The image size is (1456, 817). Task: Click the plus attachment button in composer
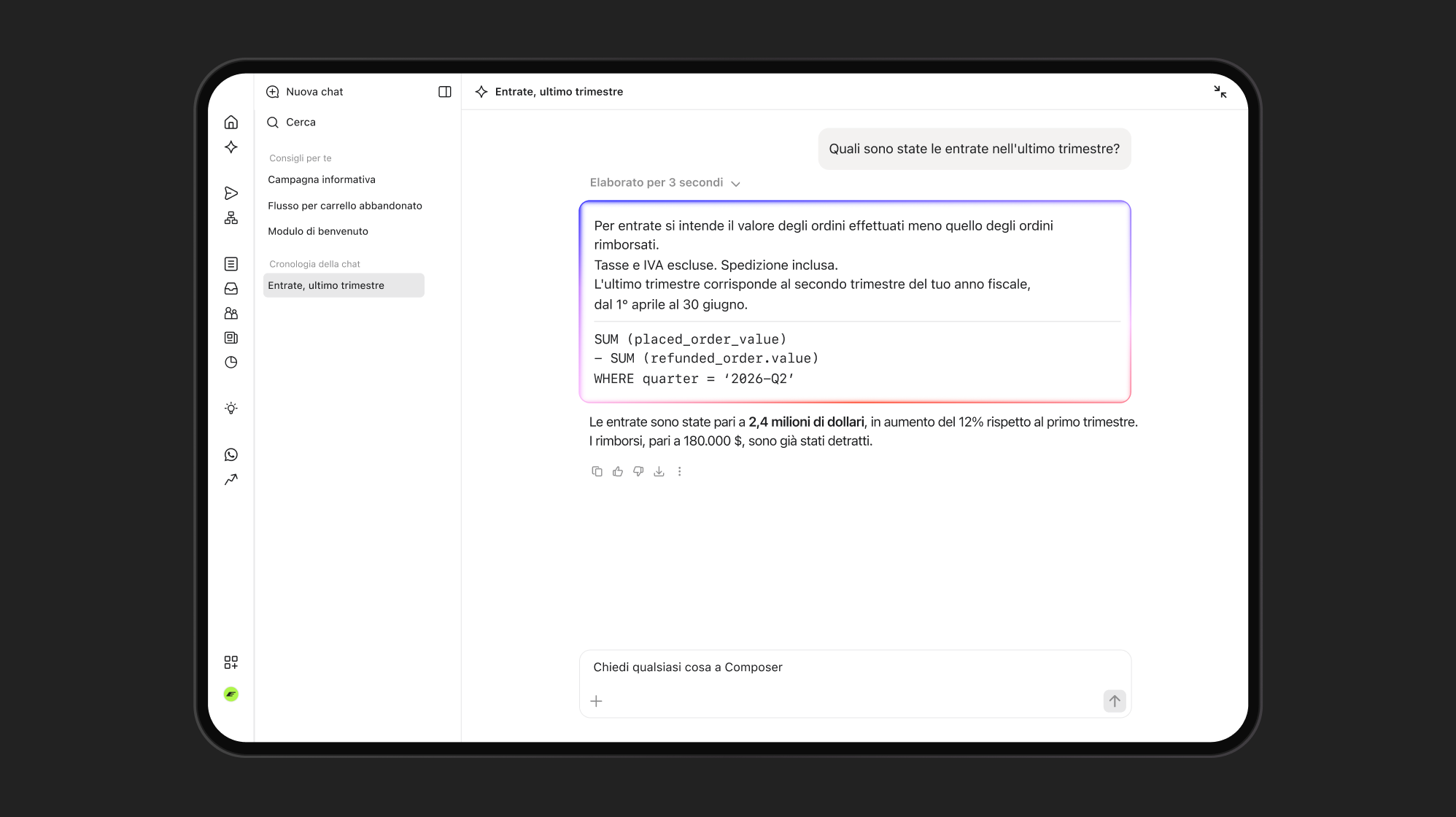tap(596, 702)
